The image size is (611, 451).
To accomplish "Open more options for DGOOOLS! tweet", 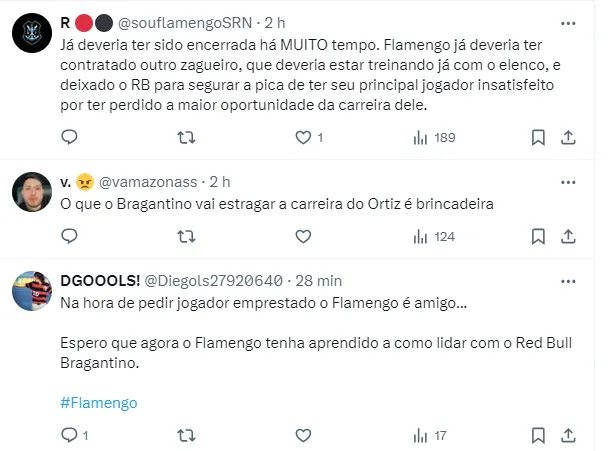I will click(568, 280).
